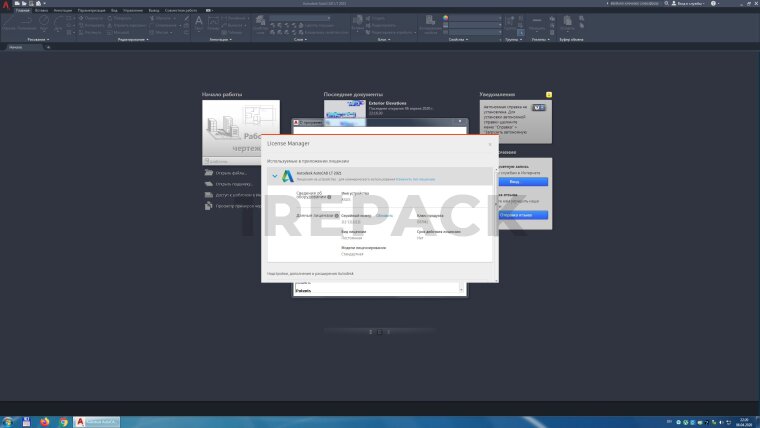Click the AutoCAD application menu logo
Viewport: 760px width, 428px height.
point(6,5)
